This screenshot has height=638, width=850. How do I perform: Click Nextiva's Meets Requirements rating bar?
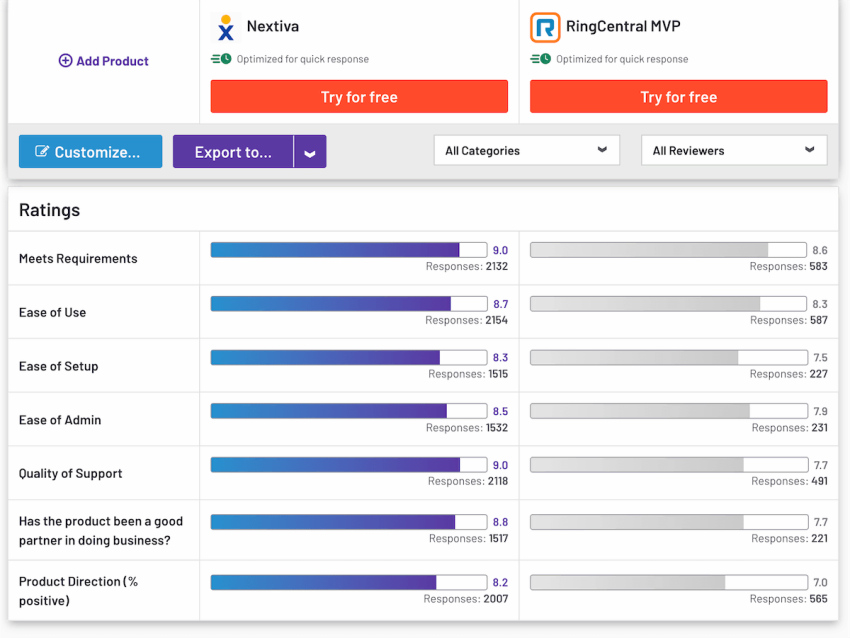point(349,250)
